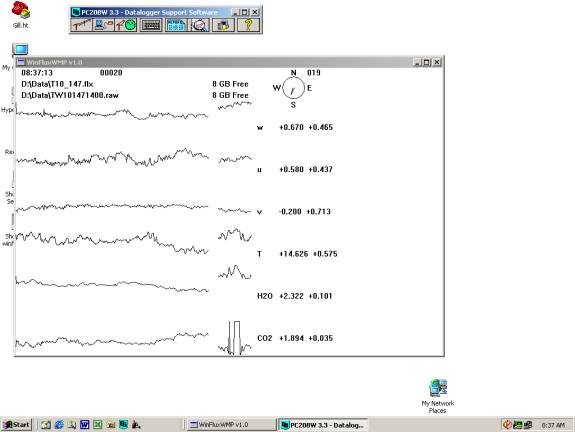Image resolution: width=575 pixels, height=432 pixels.
Task: Click the H2O channel label
Action: coord(265,296)
